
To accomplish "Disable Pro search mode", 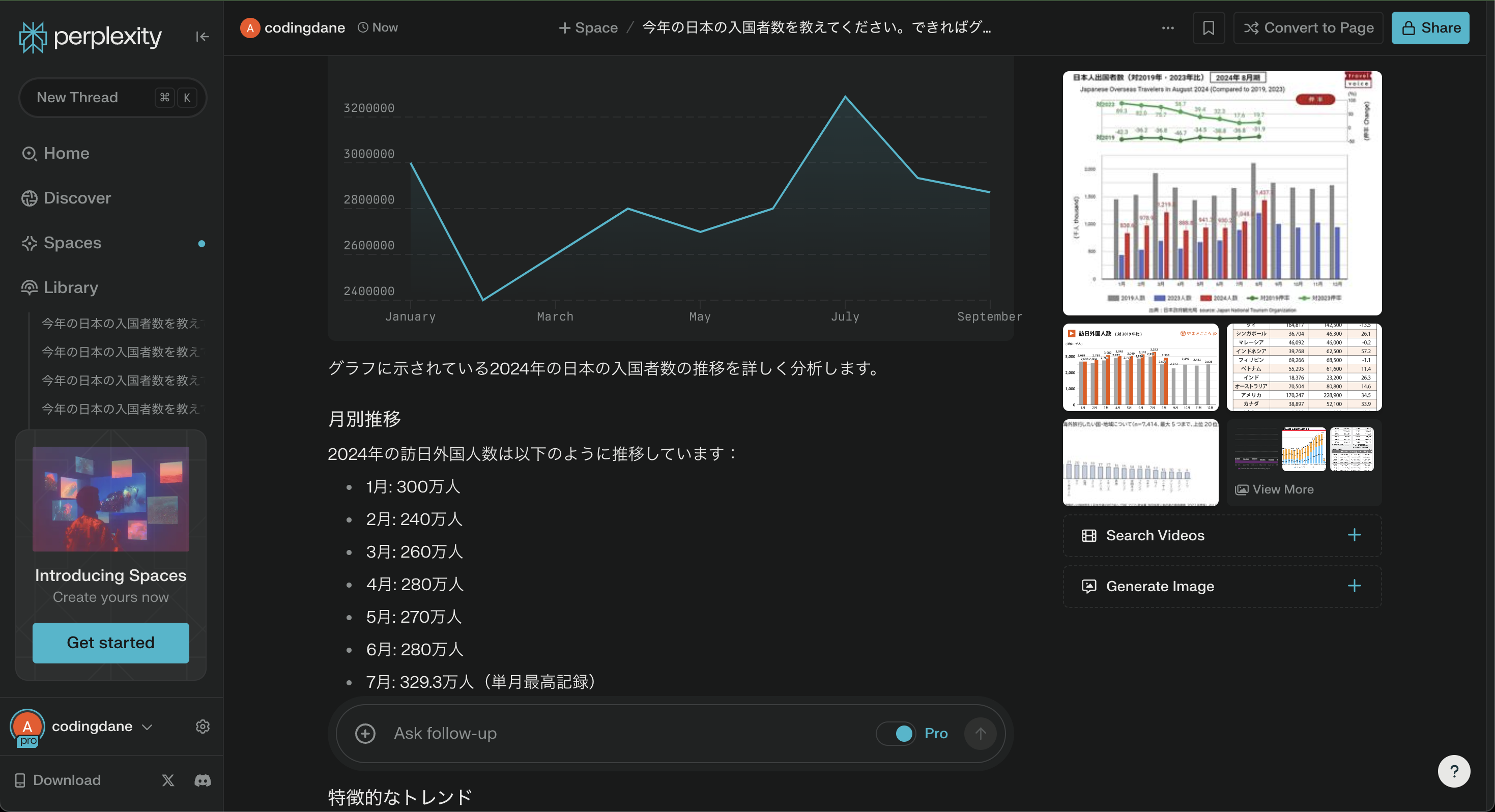I will tap(896, 733).
